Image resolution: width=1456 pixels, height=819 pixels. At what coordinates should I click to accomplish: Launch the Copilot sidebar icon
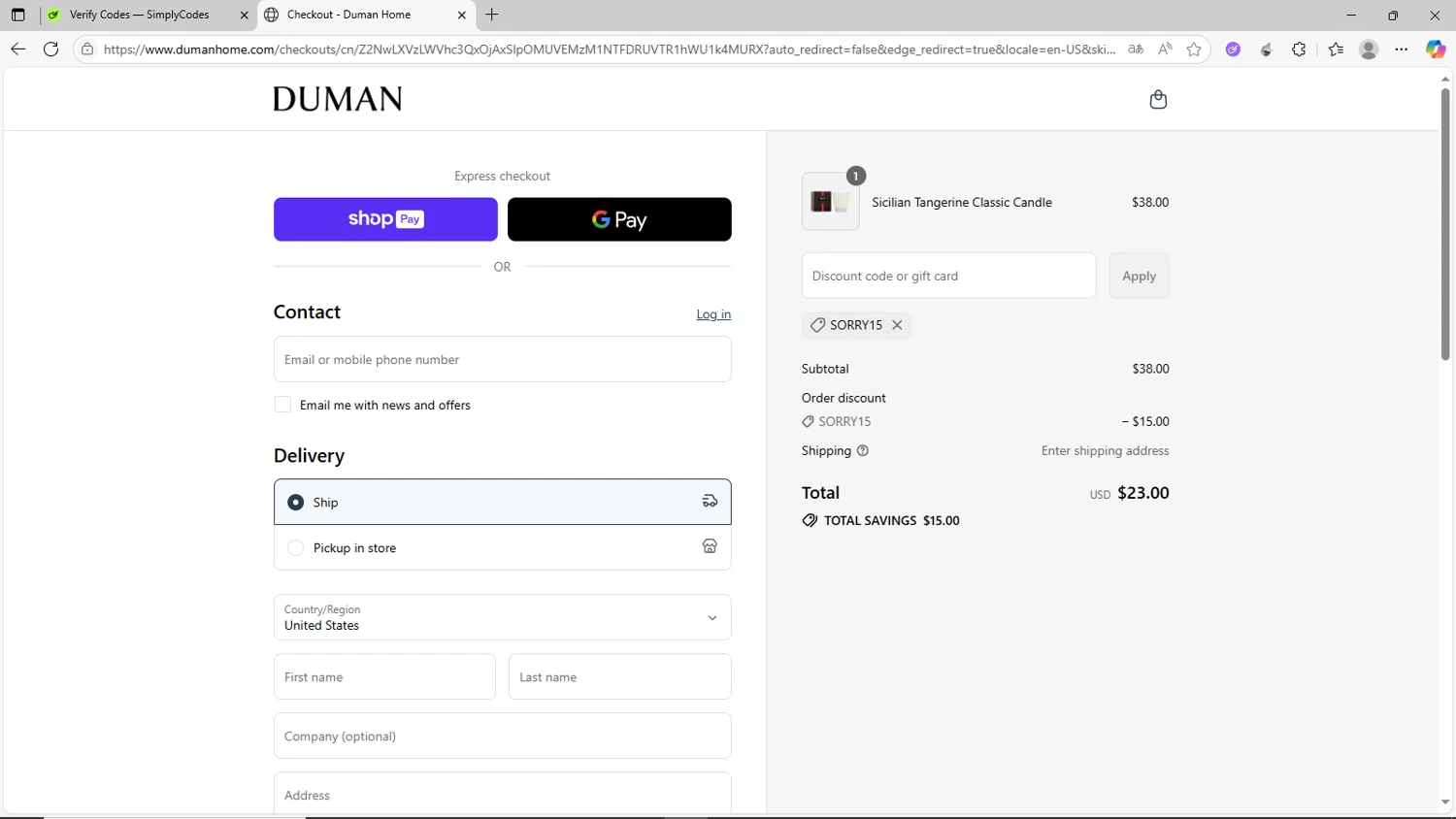coord(1435,49)
